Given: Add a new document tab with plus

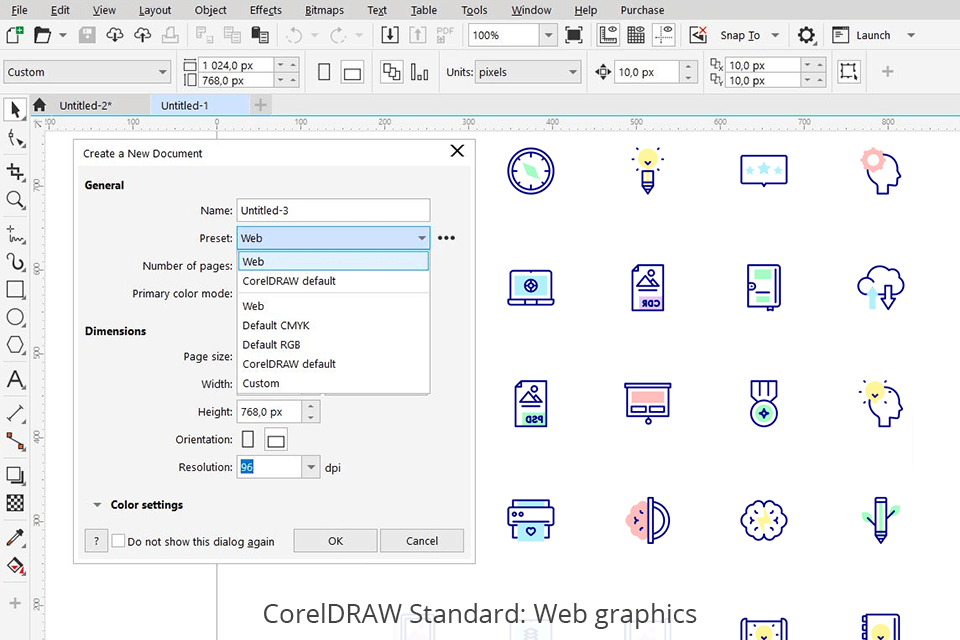Looking at the screenshot, I should tap(260, 105).
